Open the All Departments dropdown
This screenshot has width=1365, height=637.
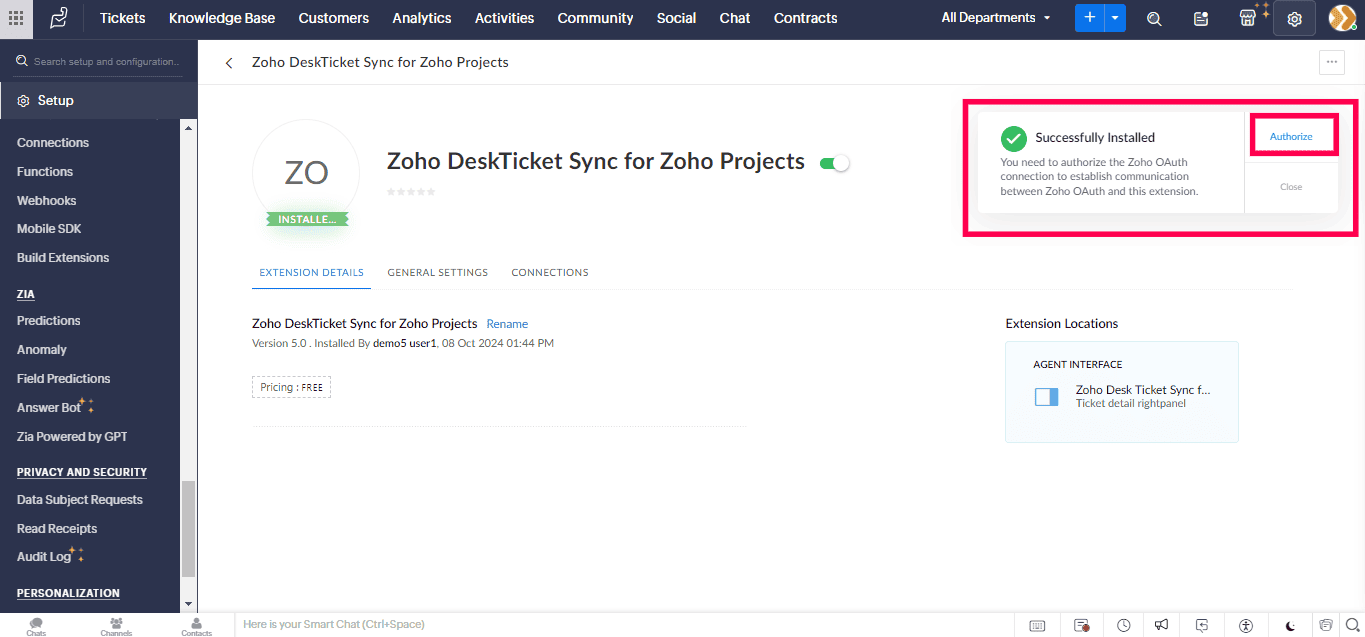[996, 18]
